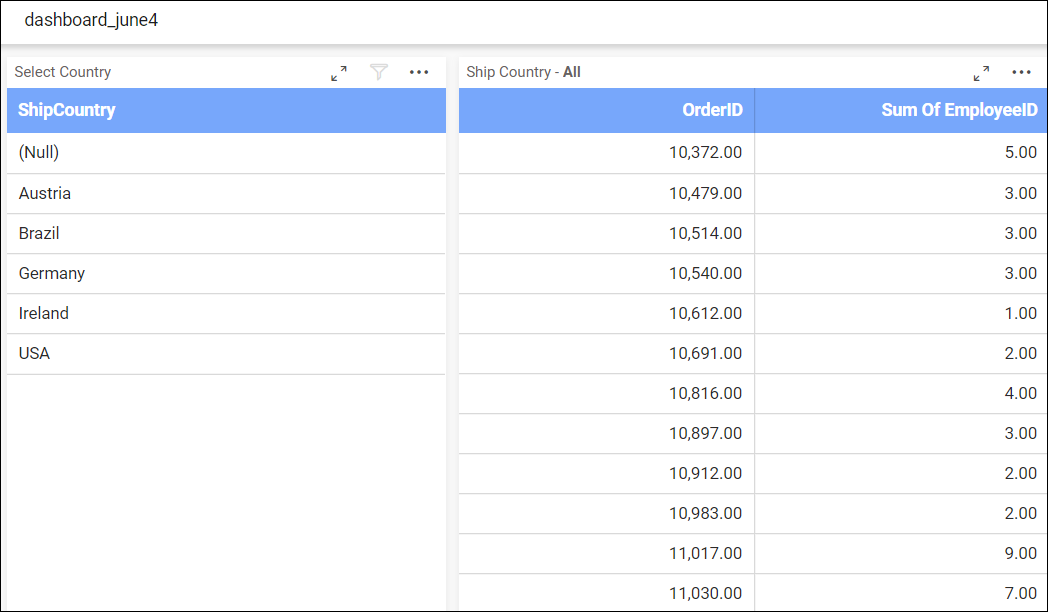Screen dimensions: 1048x612
Task: Maximize the Select Country widget
Action: (339, 73)
